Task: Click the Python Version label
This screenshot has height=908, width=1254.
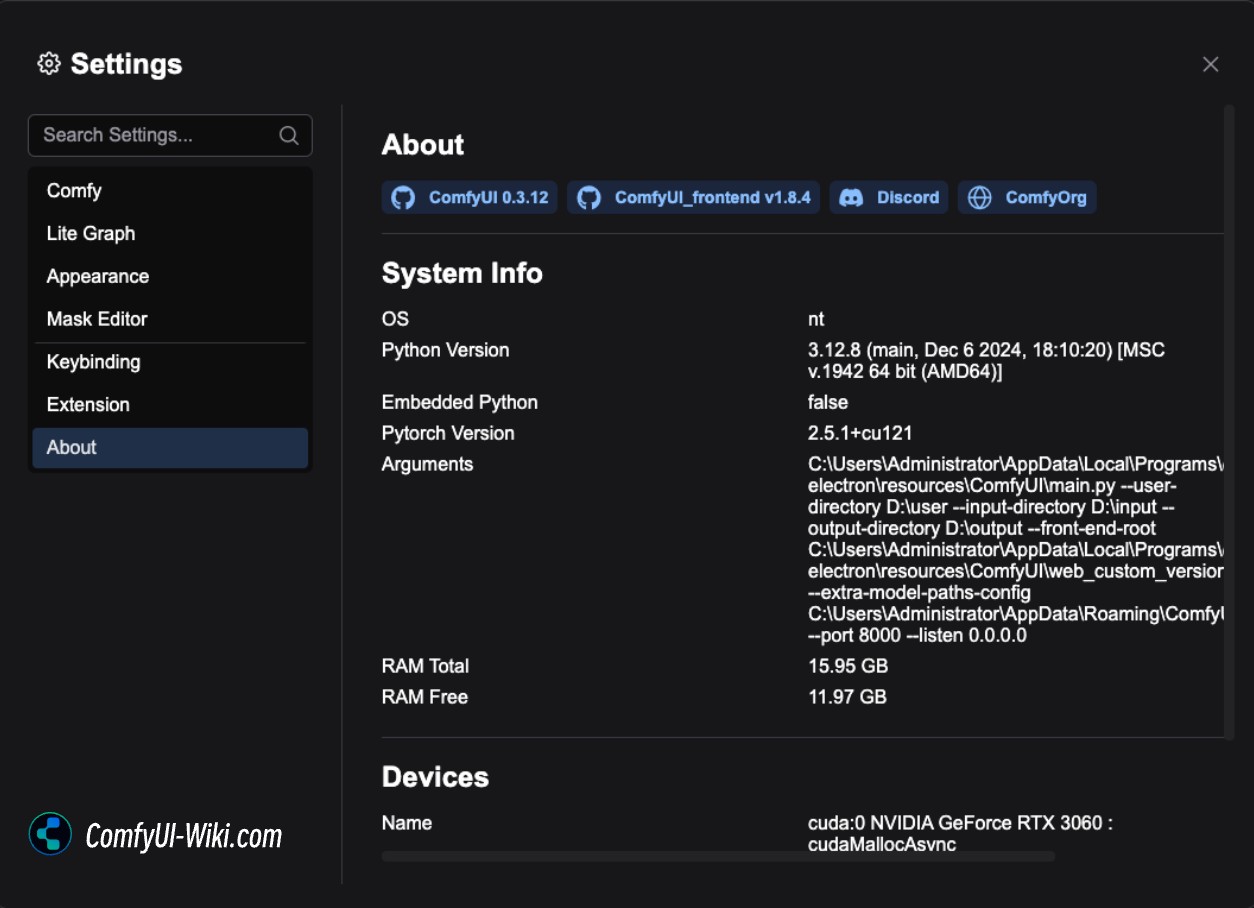Action: (x=445, y=350)
